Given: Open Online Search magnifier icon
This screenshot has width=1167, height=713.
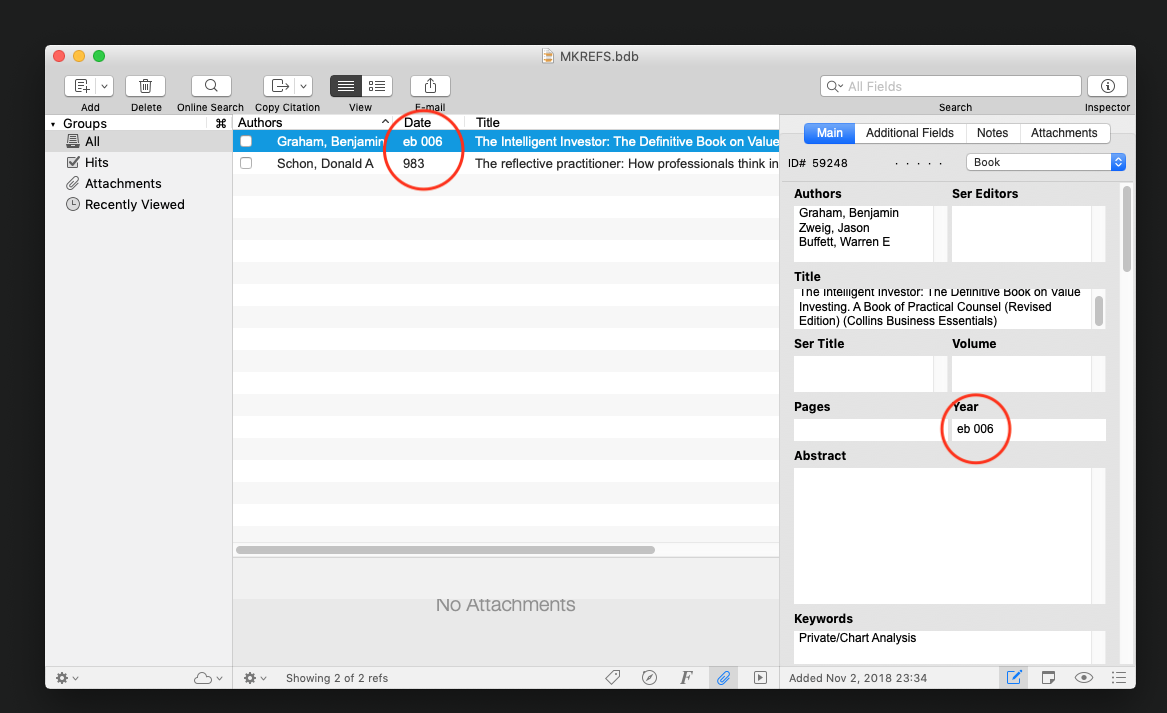Looking at the screenshot, I should pos(211,86).
